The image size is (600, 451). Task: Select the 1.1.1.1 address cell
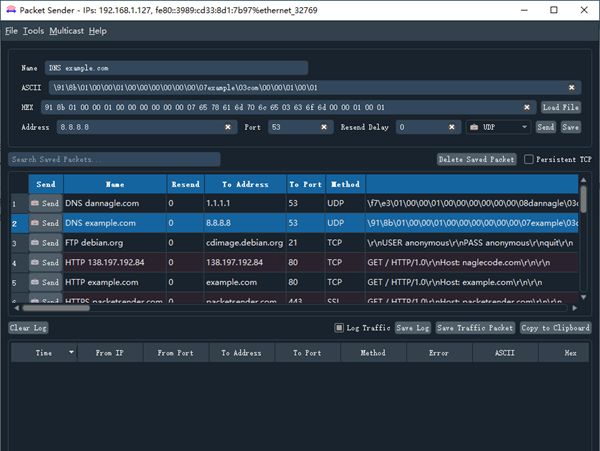(x=245, y=203)
